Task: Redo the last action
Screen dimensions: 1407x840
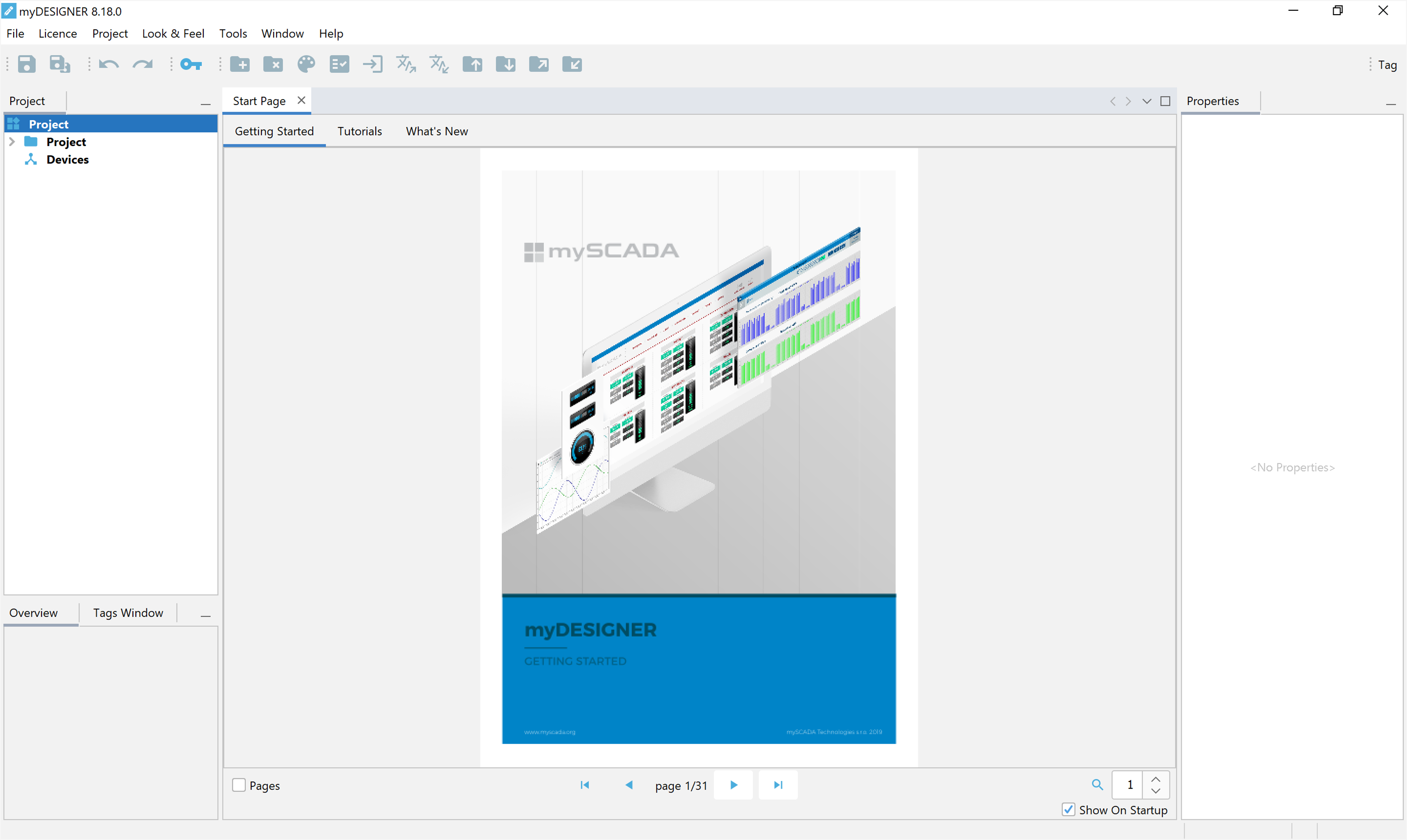Action: (143, 64)
